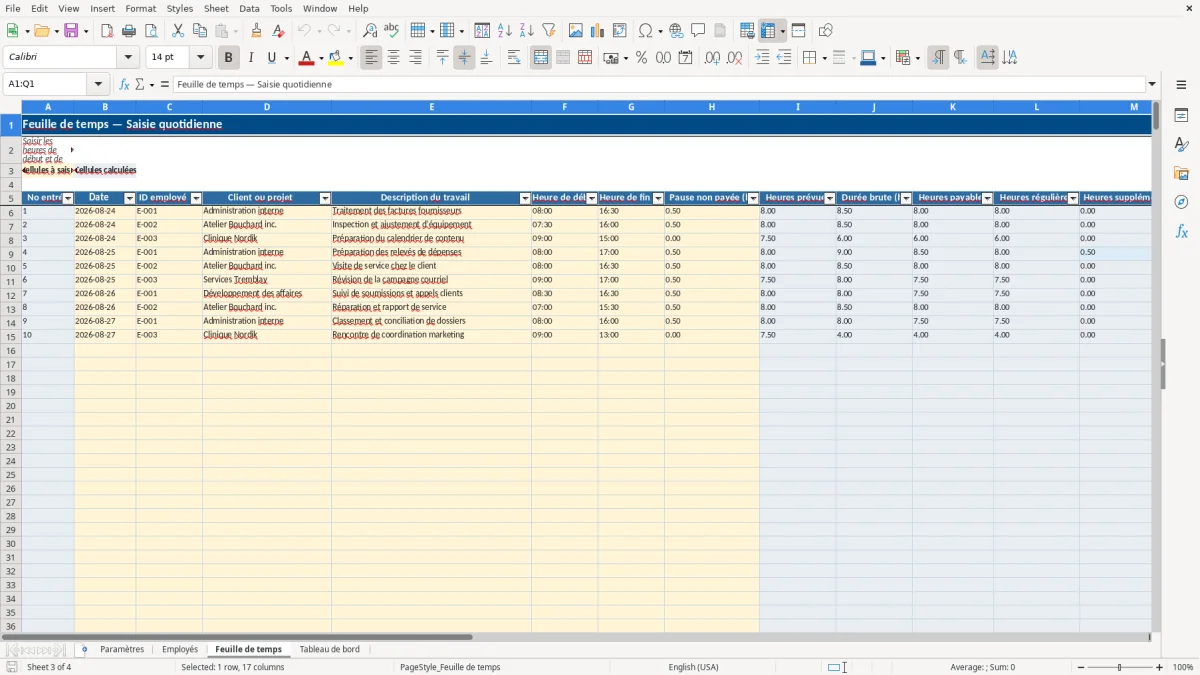Viewport: 1200px width, 675px height.
Task: Format cells as percent
Action: pyautogui.click(x=641, y=58)
